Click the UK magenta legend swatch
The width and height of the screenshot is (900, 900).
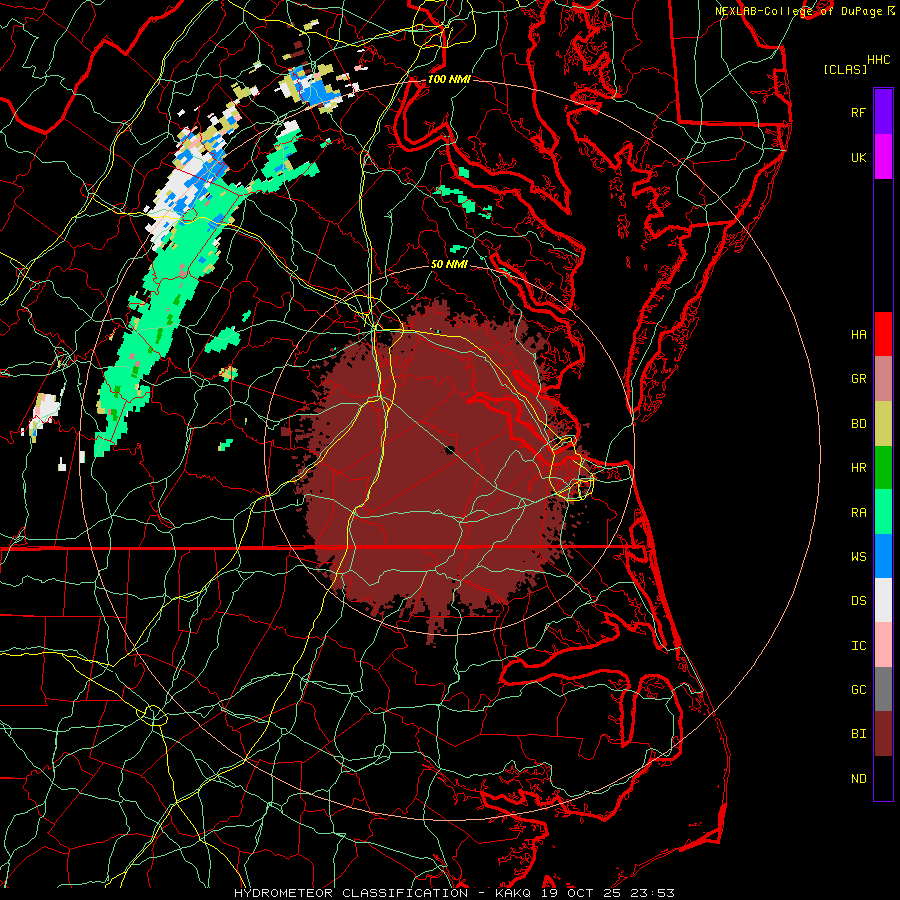pos(883,157)
